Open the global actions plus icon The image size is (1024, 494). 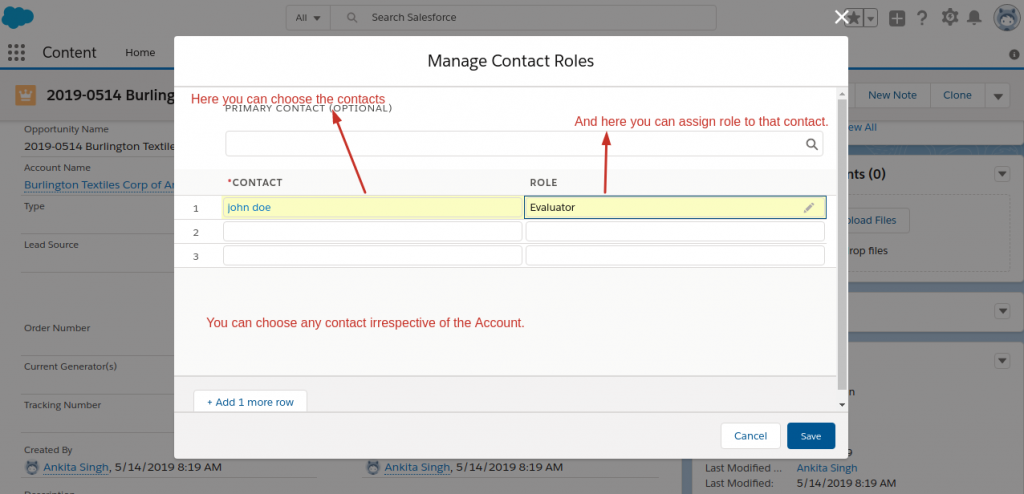point(897,18)
